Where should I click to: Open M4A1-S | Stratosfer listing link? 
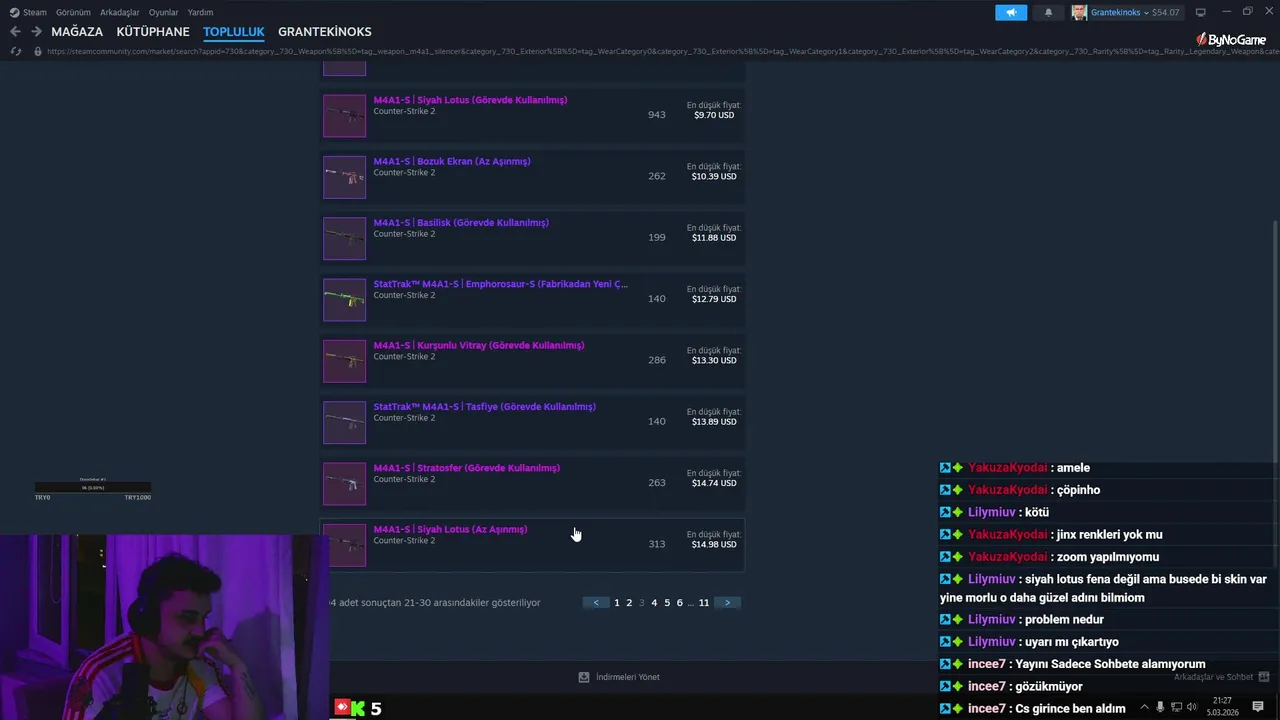467,468
